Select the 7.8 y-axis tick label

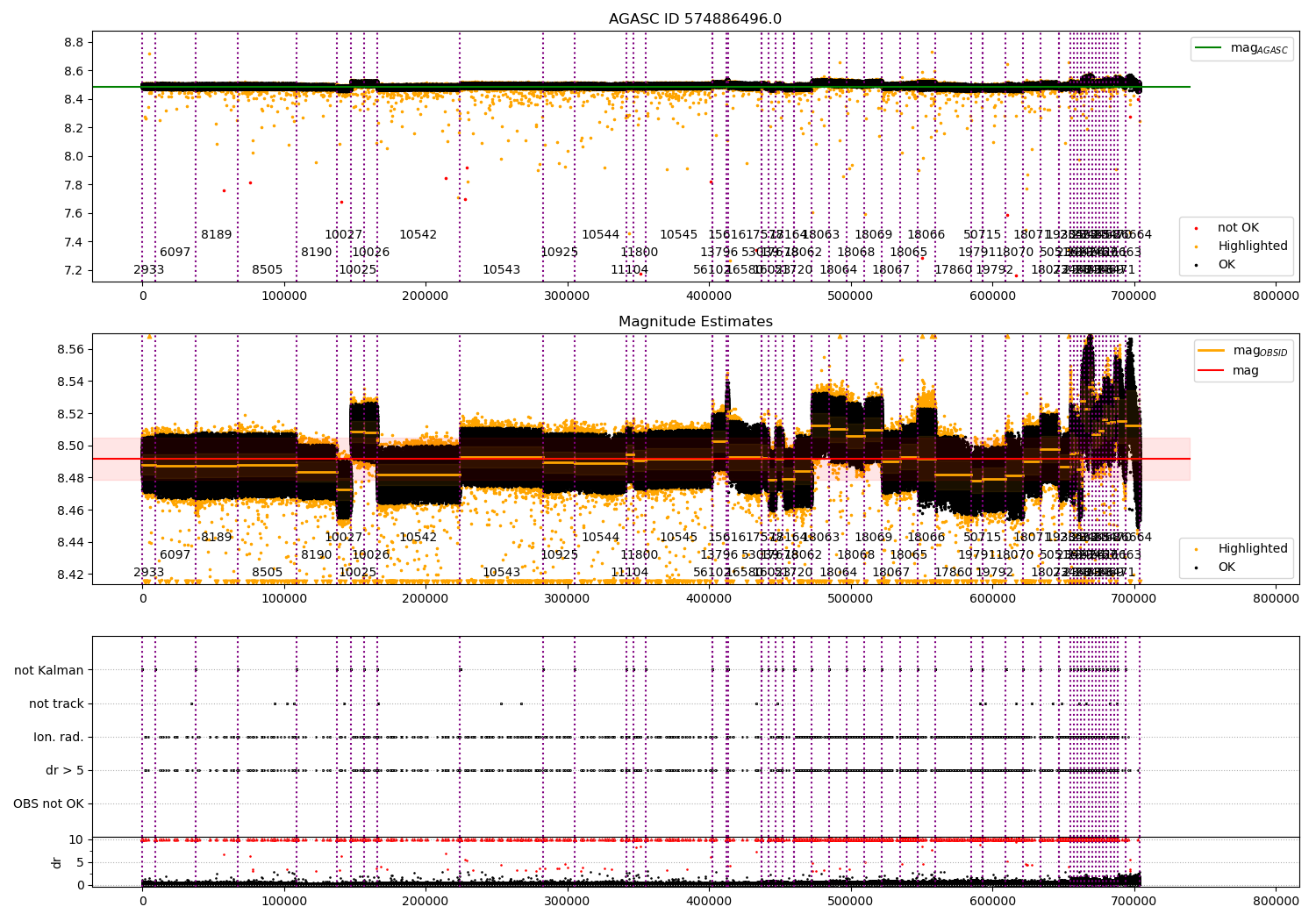point(75,185)
